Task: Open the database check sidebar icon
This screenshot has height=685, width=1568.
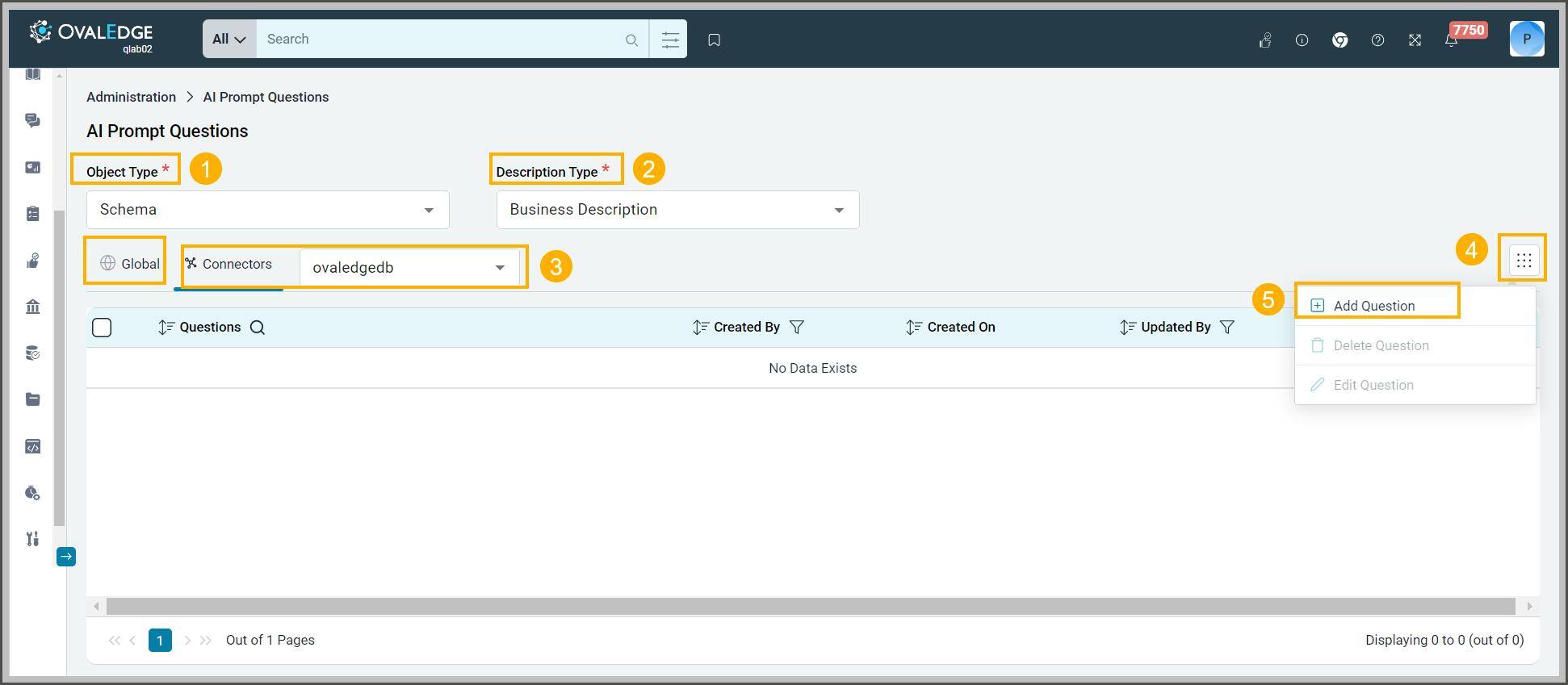Action: coord(32,353)
